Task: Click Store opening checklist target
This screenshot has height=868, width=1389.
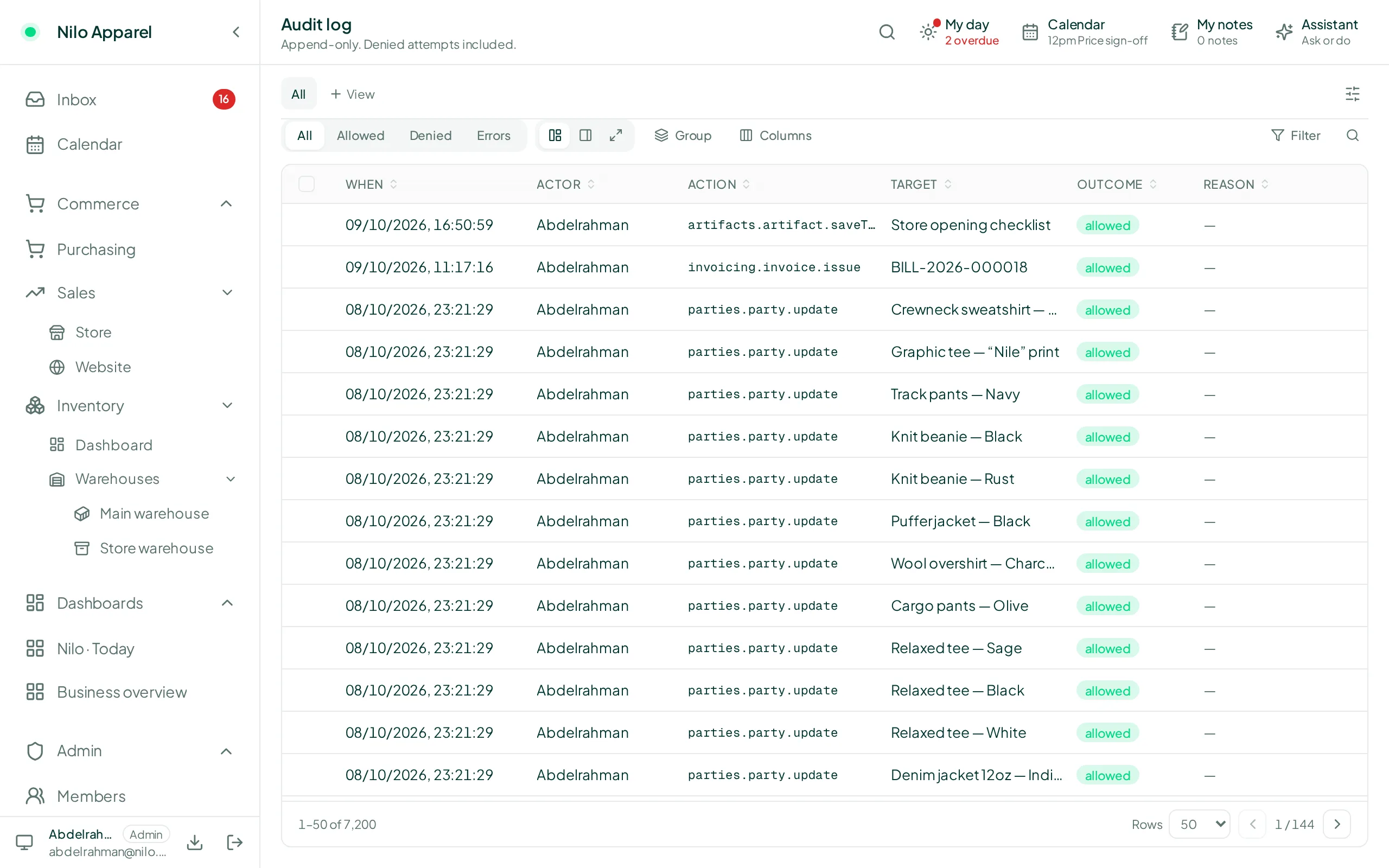Action: point(971,225)
